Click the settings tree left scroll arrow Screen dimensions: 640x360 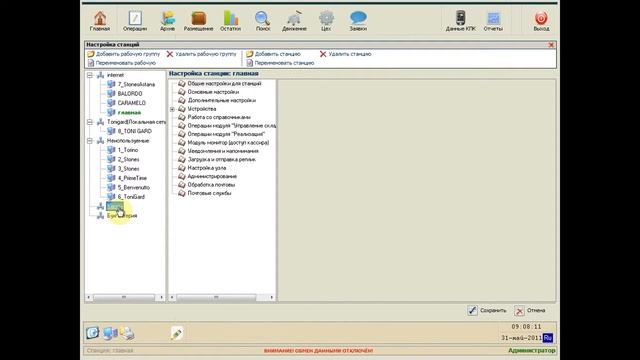(173, 298)
